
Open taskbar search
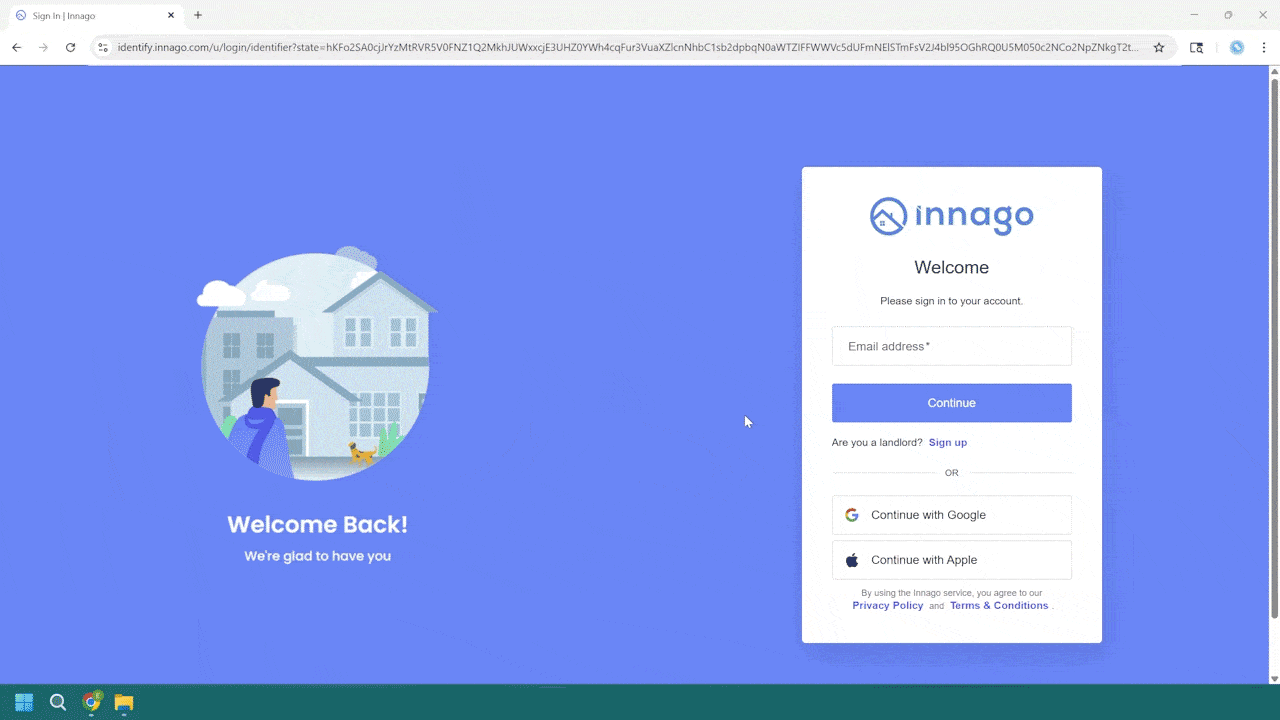[x=58, y=702]
